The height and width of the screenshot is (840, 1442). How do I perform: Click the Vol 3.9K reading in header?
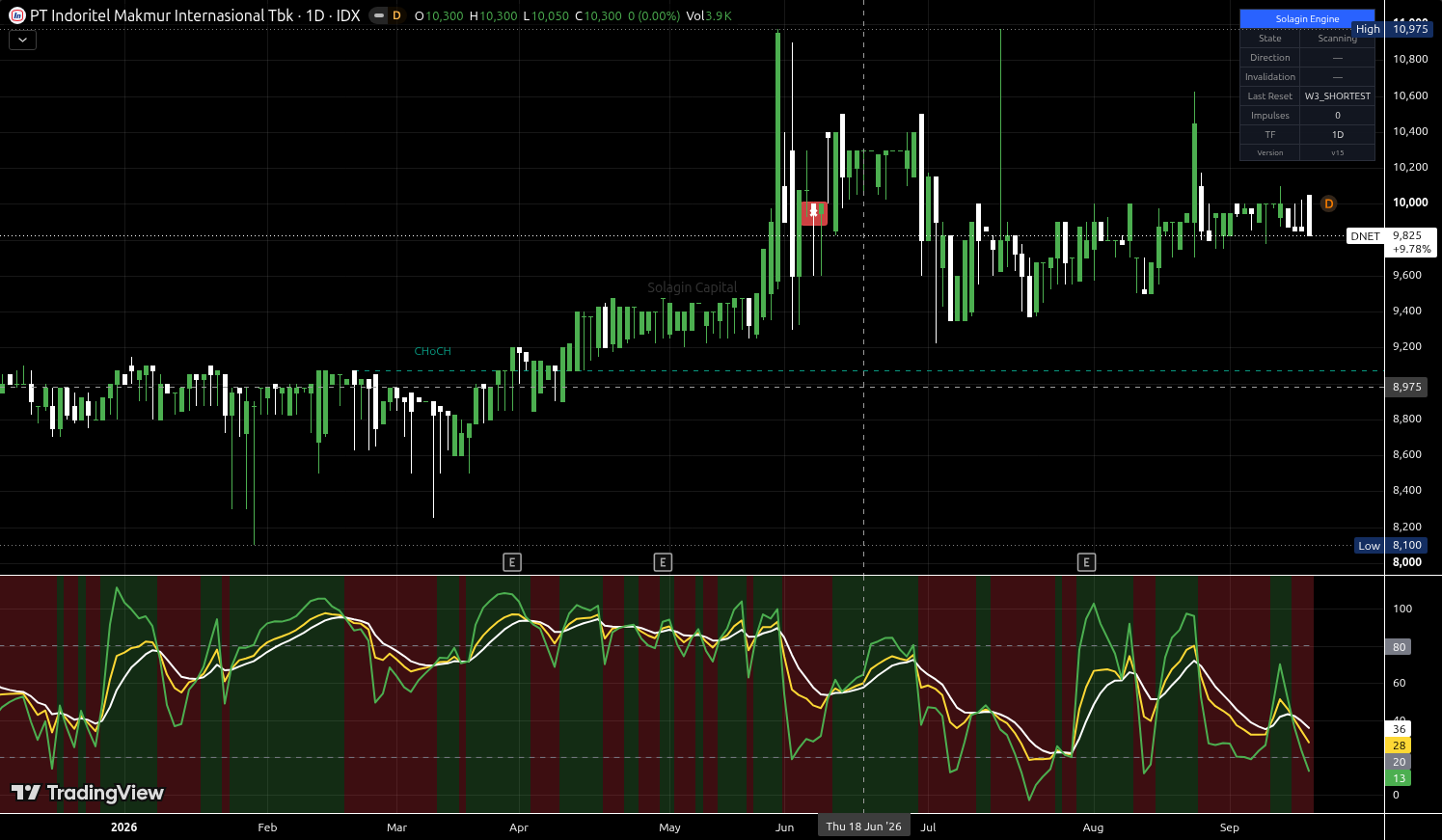[x=709, y=16]
